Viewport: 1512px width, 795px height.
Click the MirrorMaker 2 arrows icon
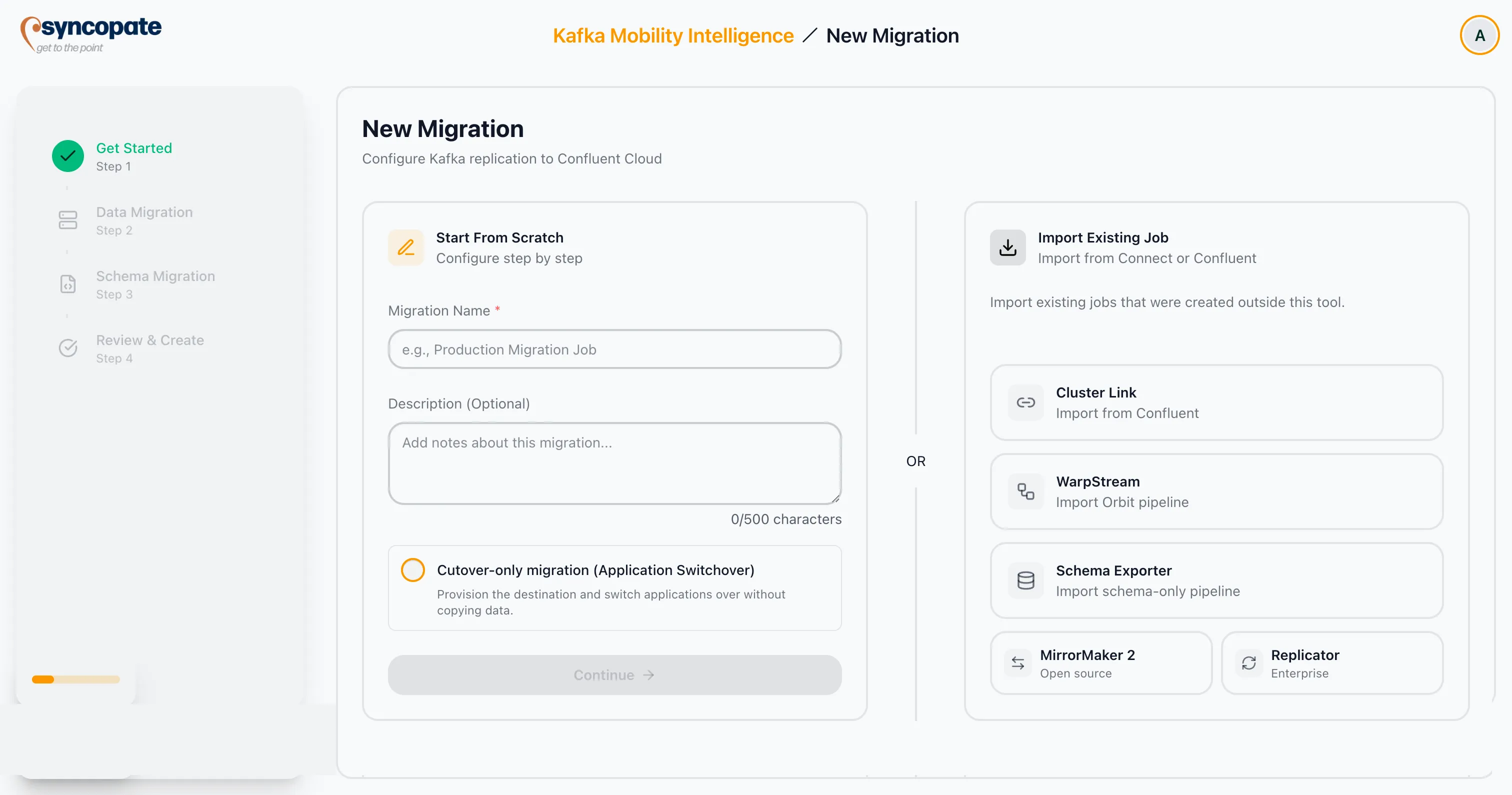click(x=1018, y=663)
